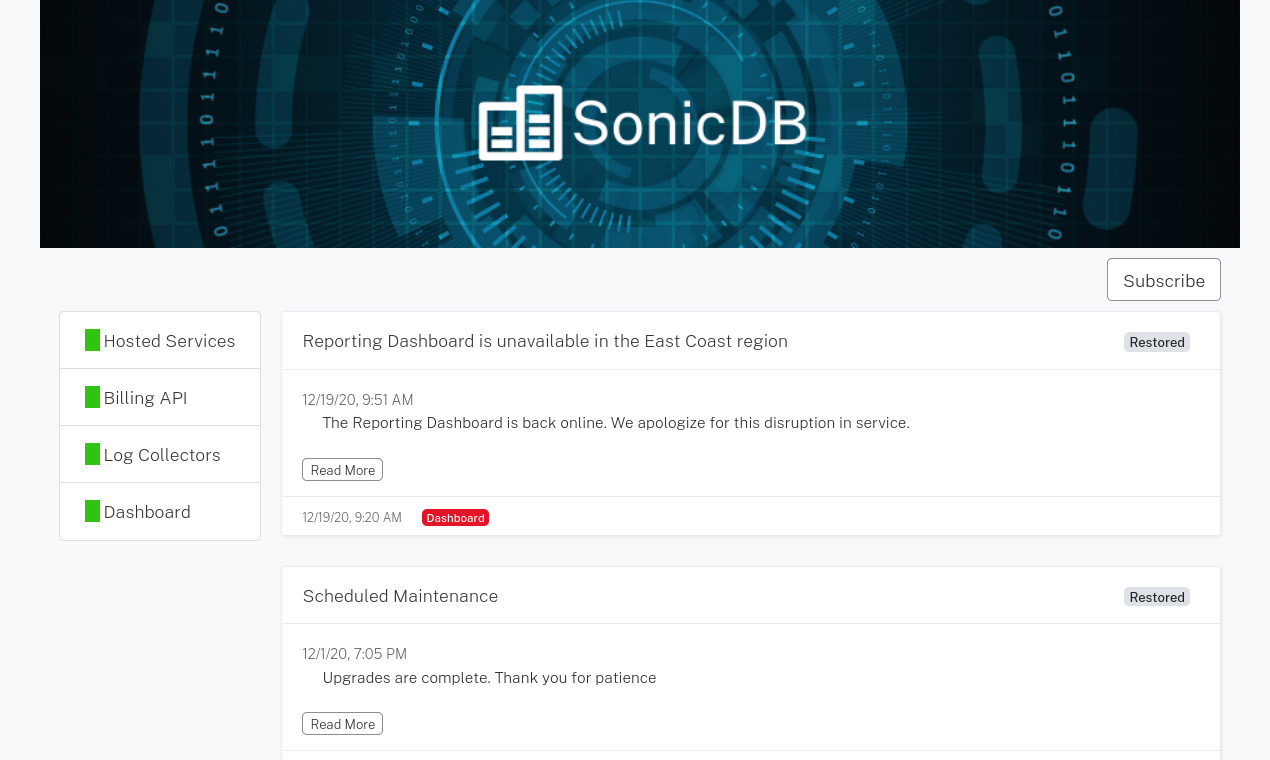Click Read More under Reporting Dashboard update
Screen dimensions: 1270x760
tap(342, 470)
